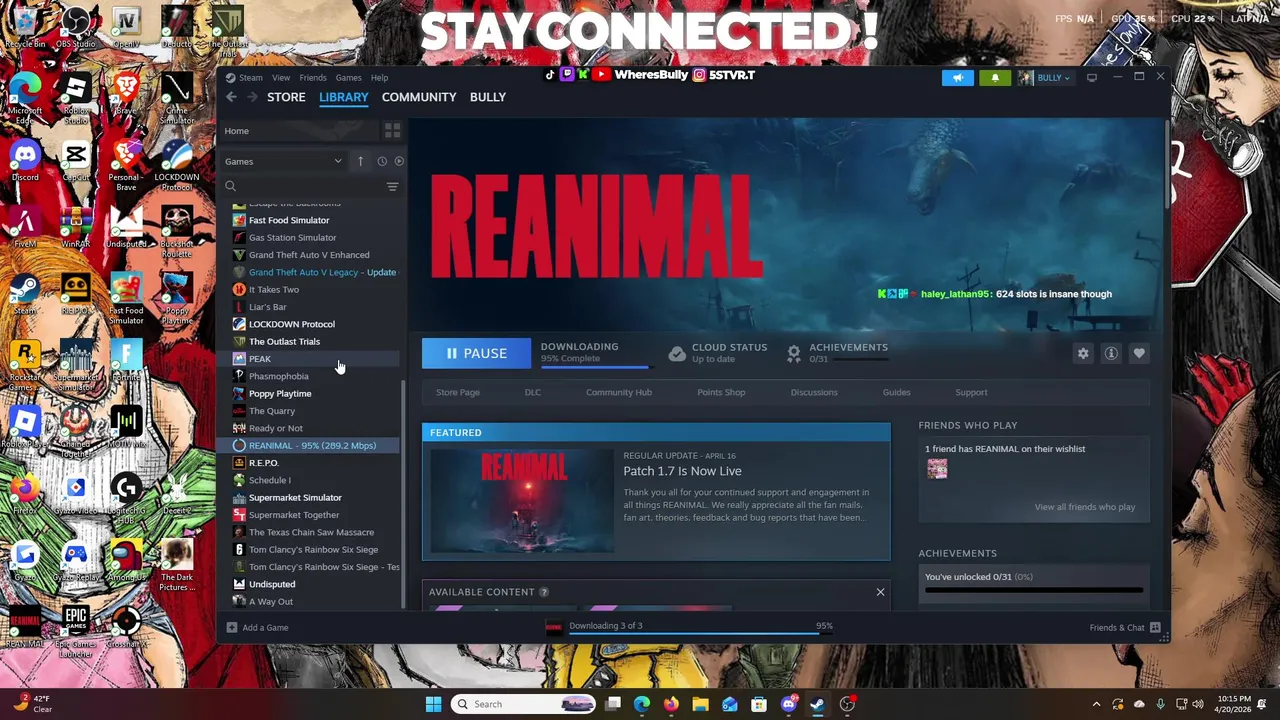Go back with Steam's left arrow

pos(231,97)
